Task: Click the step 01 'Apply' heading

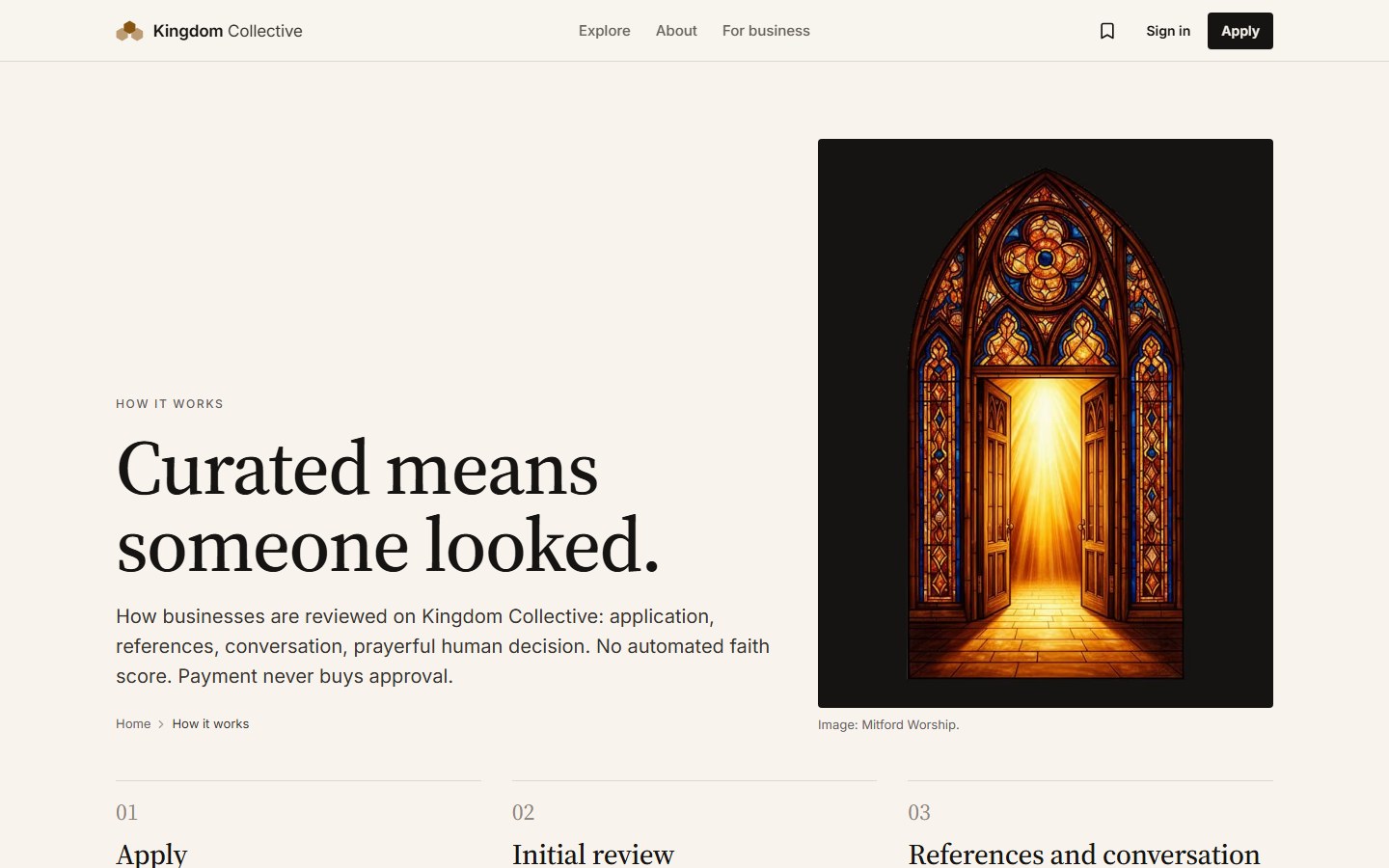Action: point(151,854)
